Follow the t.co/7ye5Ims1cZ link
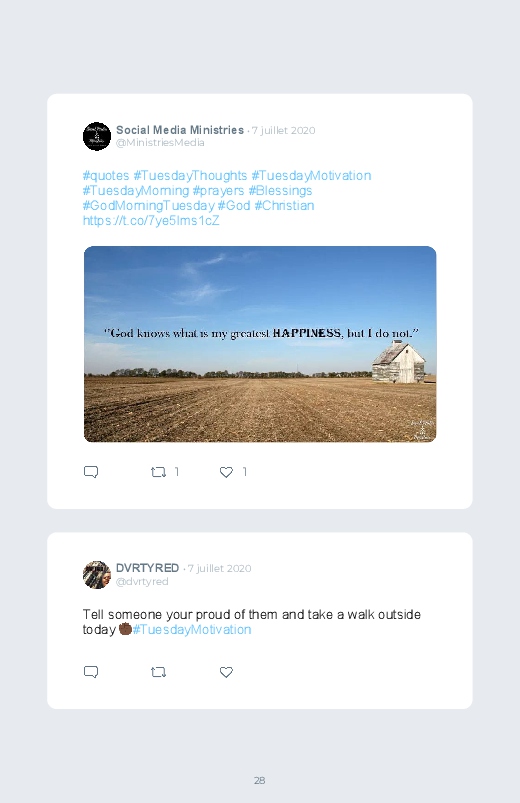The height and width of the screenshot is (803, 520). click(x=151, y=221)
